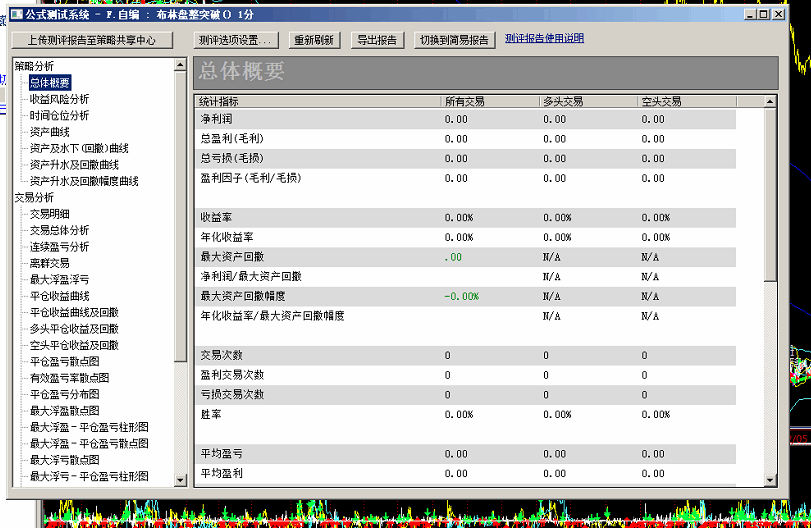Select 平仓盈亏散点图 in the tree
Screen dimensions: 811x528
64,361
